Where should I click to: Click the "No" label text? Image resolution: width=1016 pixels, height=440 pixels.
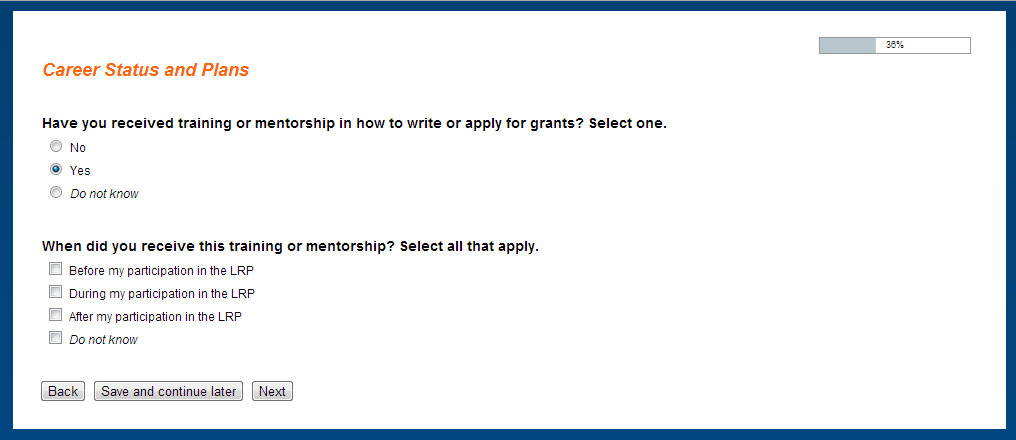coord(78,148)
